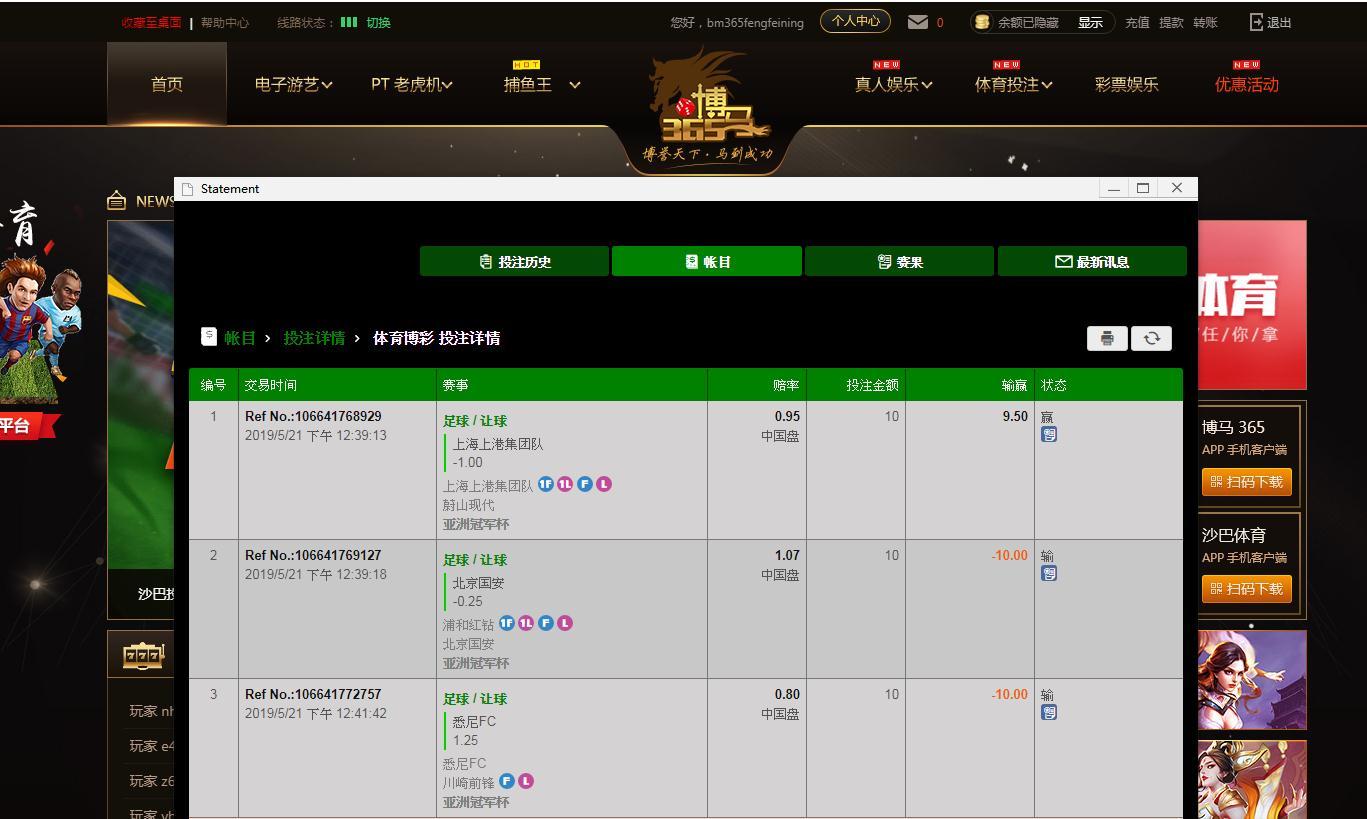Screen dimensions: 1367x819
Task: Click the 转账 transfer link
Action: [x=1205, y=22]
